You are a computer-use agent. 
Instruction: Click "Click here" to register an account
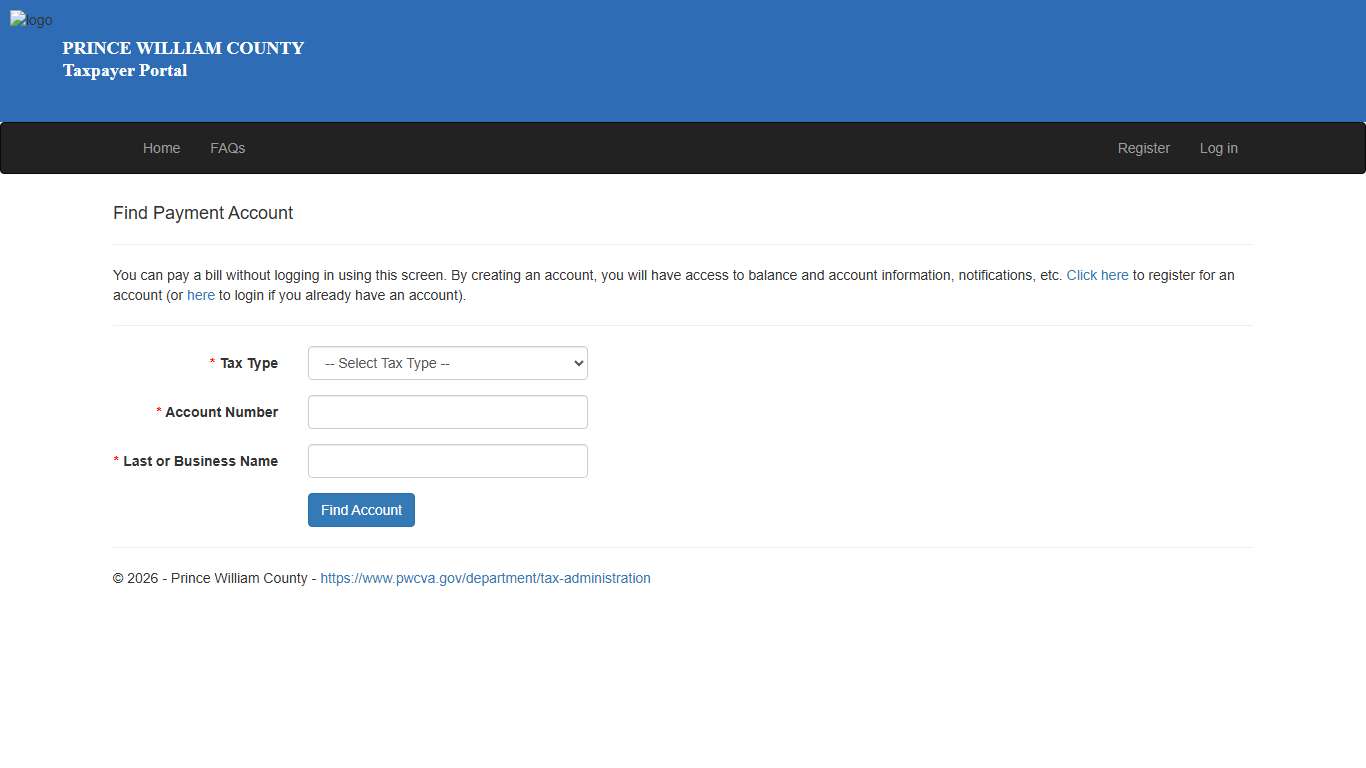[1097, 275]
